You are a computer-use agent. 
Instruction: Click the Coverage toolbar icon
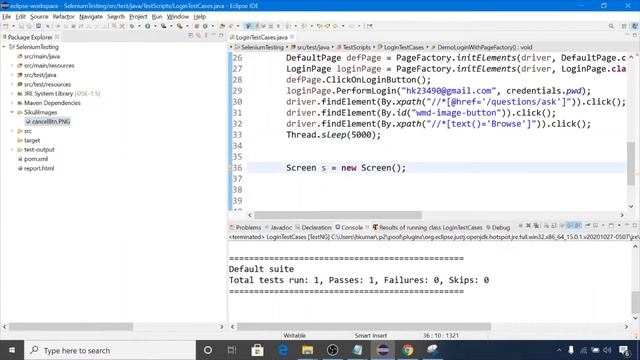pos(163,26)
